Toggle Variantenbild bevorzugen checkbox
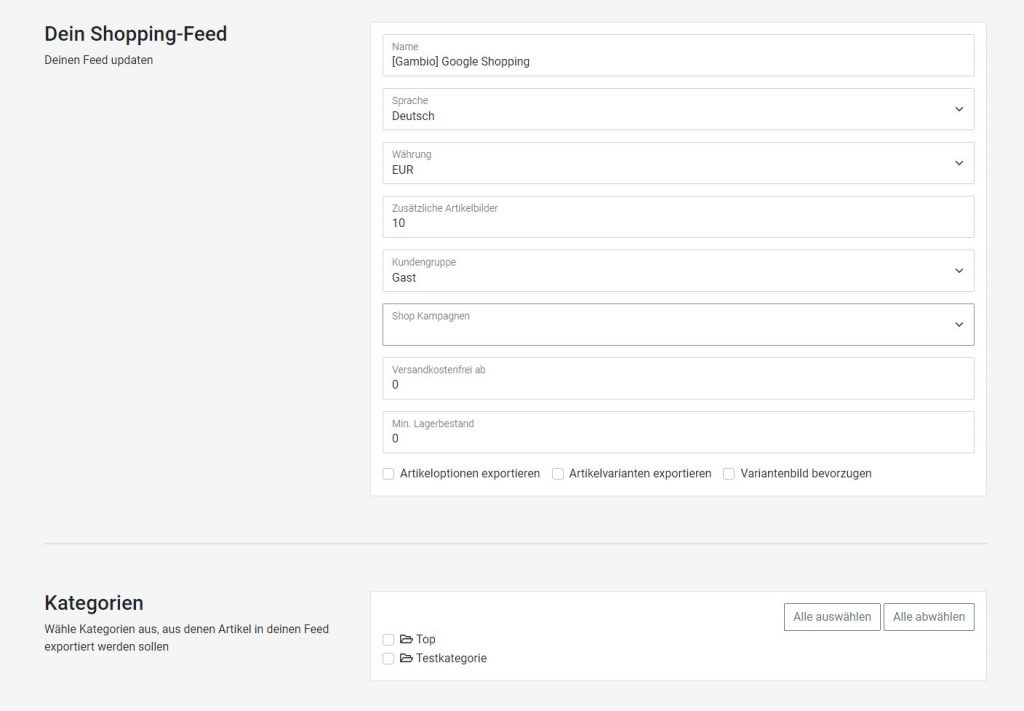The image size is (1024, 711). pyautogui.click(x=729, y=473)
